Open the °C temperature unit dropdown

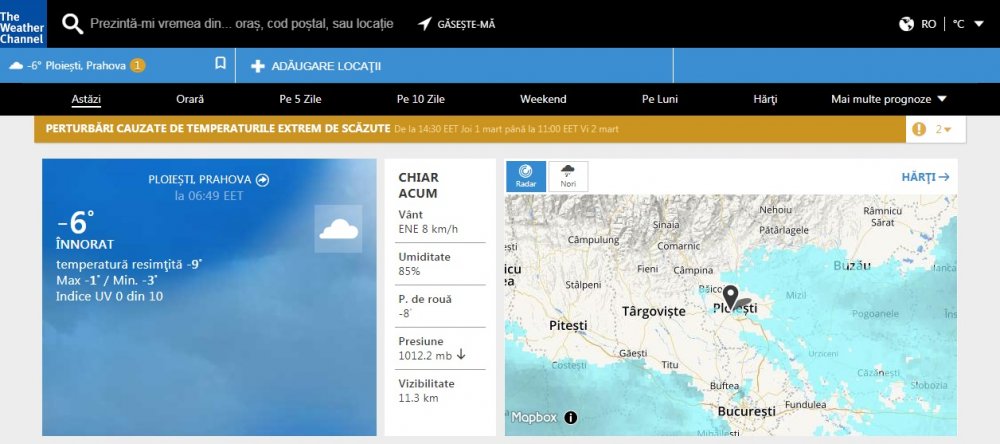tap(965, 24)
